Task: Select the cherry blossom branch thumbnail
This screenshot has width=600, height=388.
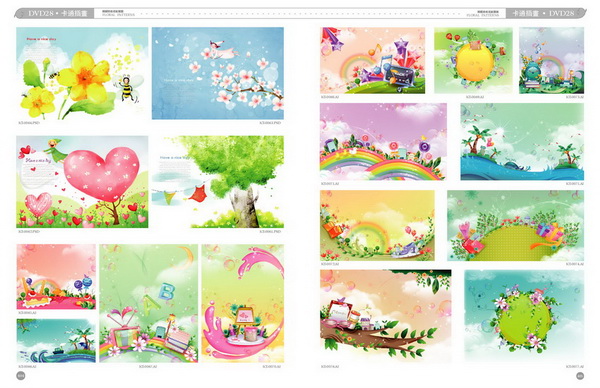Action: click(x=218, y=73)
